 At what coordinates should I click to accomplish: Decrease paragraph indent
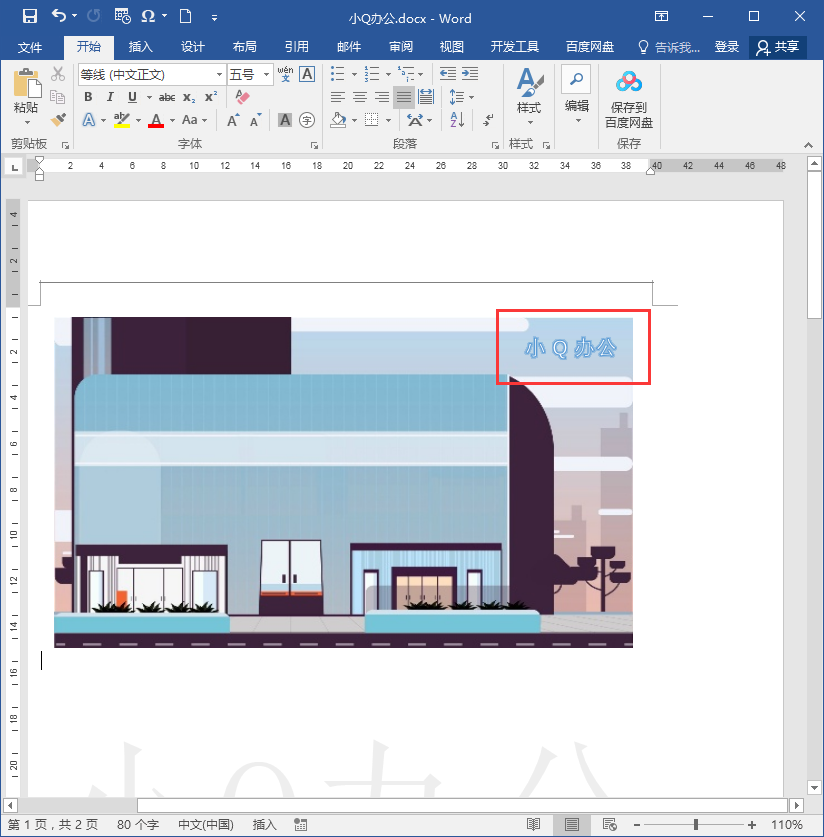point(448,74)
